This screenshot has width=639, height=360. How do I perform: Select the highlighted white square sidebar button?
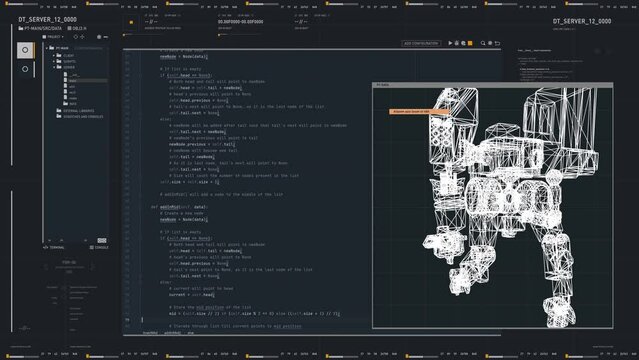pyautogui.click(x=25, y=50)
